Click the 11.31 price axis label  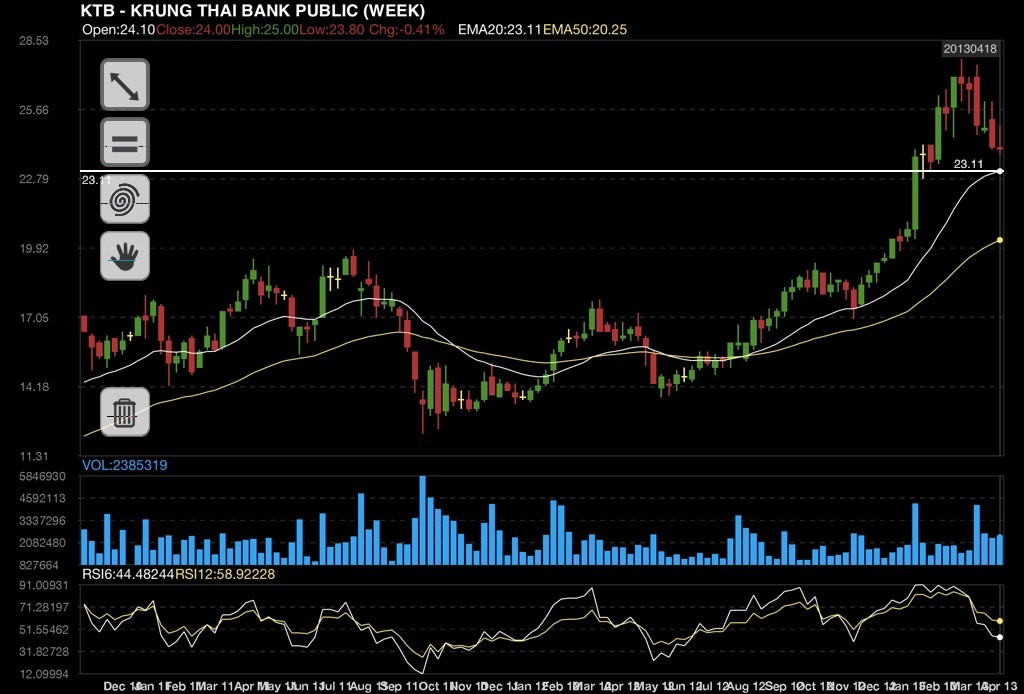pos(34,456)
